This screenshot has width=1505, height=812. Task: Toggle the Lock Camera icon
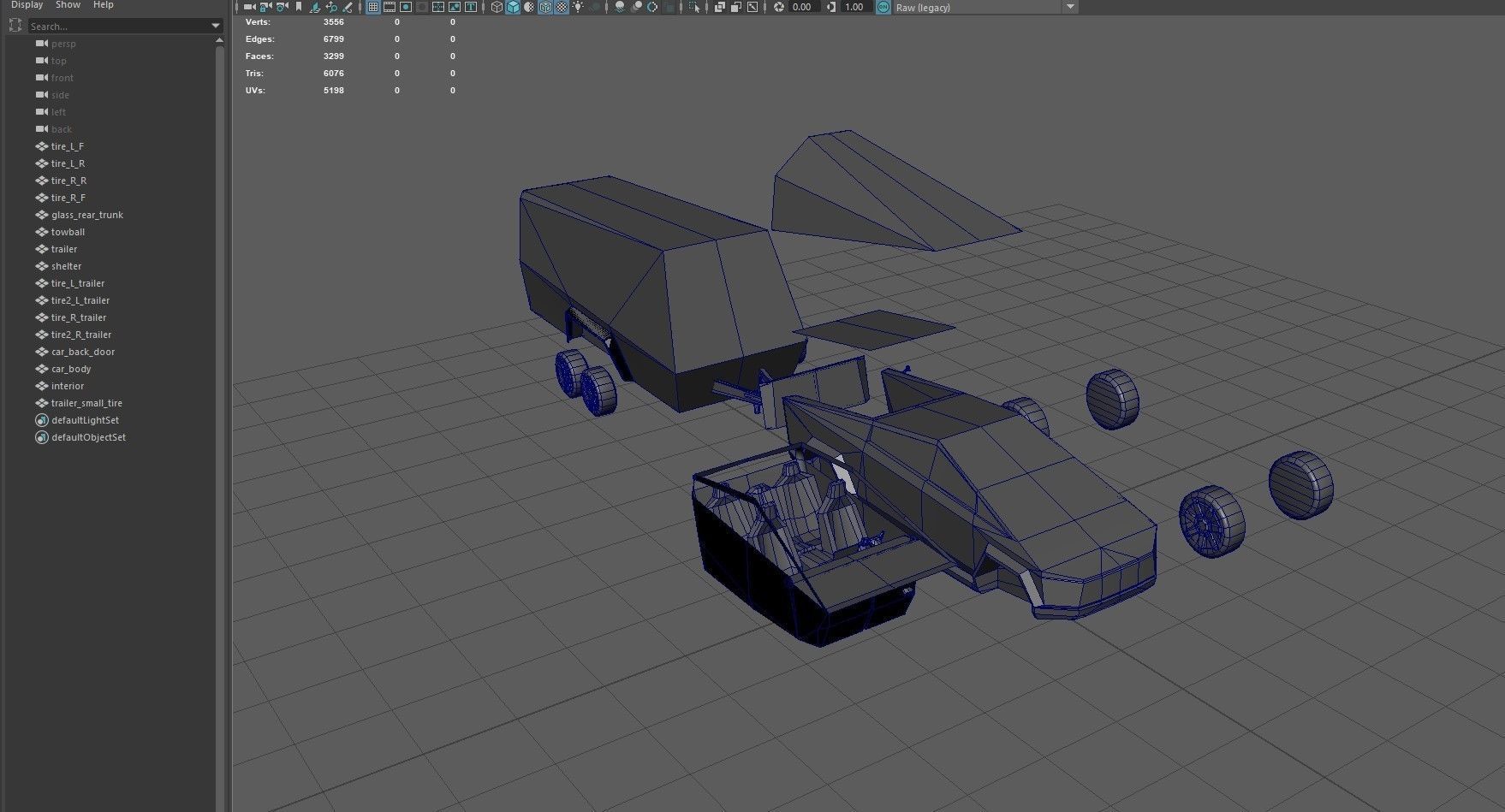(x=265, y=7)
